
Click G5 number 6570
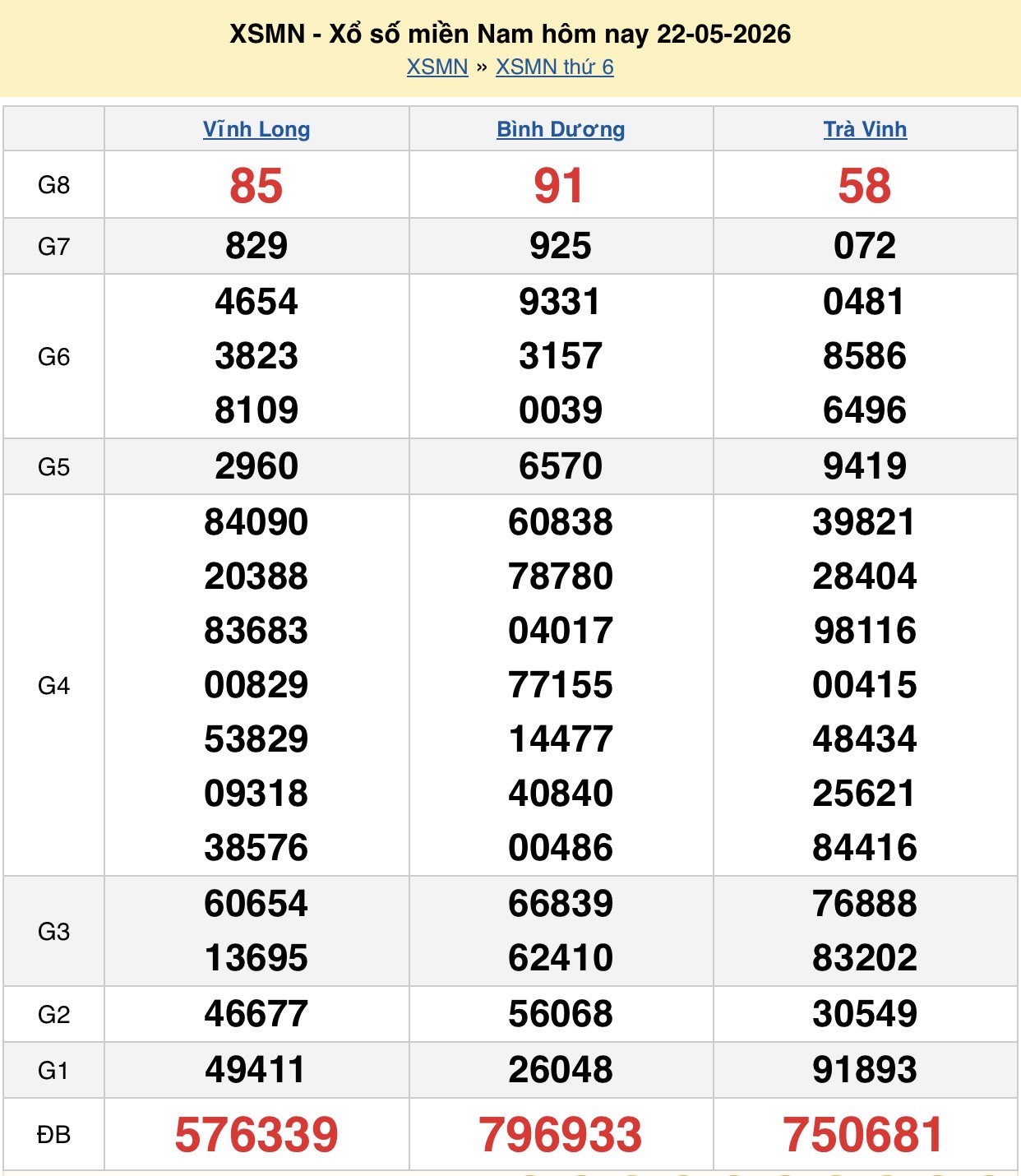click(561, 466)
